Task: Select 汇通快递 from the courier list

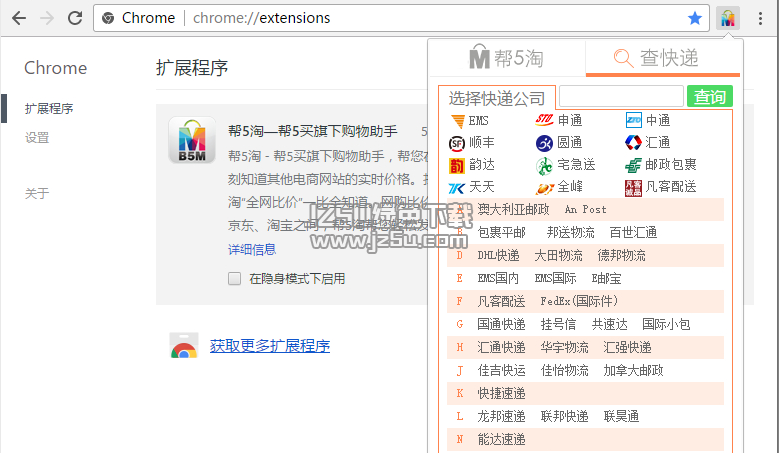Action: 501,347
